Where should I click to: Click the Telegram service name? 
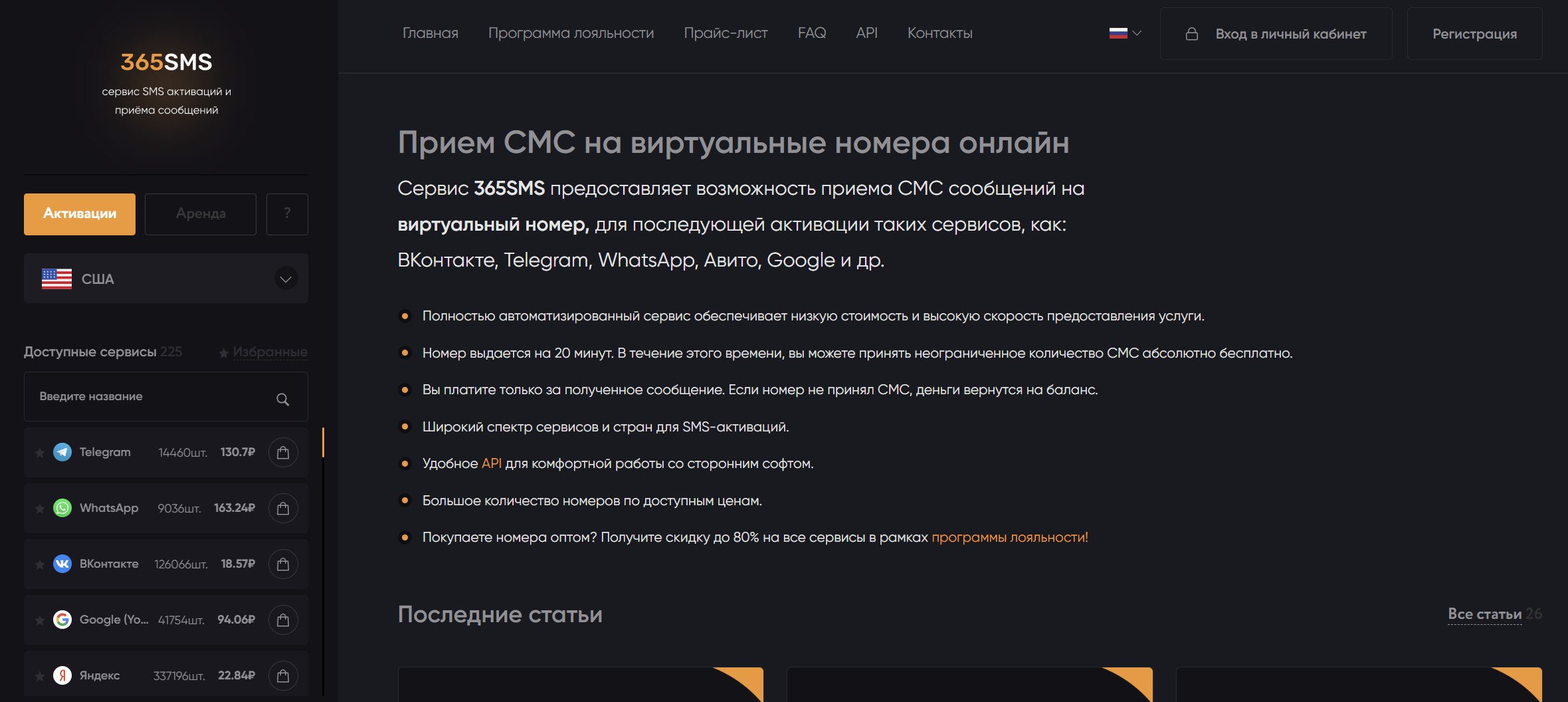tap(105, 452)
